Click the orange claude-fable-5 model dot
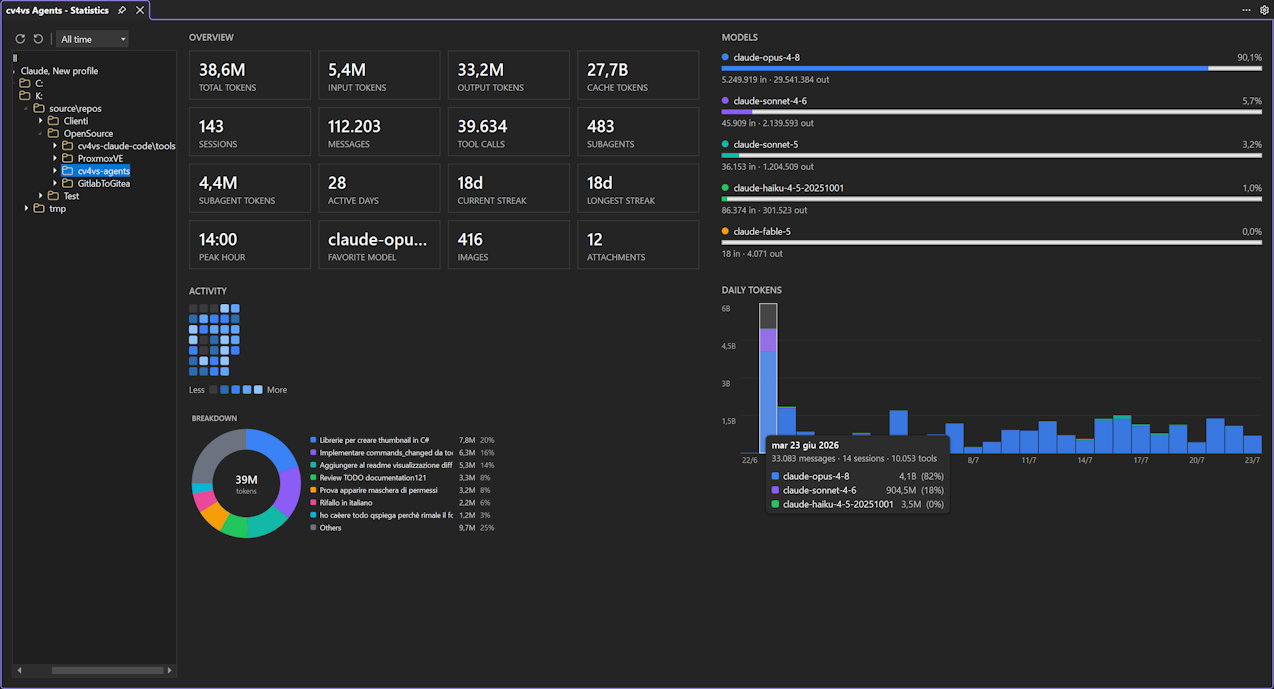The image size is (1274, 689). (725, 231)
